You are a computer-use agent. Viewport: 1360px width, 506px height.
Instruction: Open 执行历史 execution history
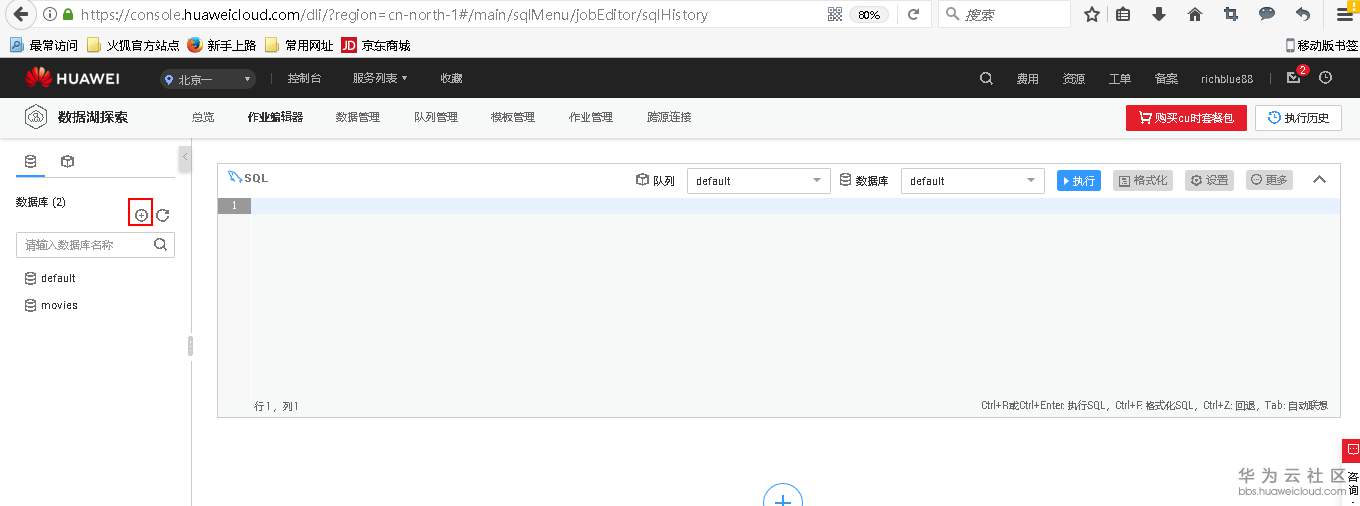tap(1298, 118)
